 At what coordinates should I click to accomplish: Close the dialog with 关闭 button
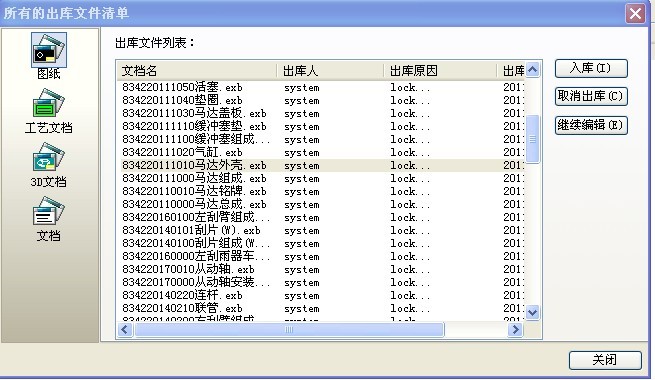[x=605, y=360]
